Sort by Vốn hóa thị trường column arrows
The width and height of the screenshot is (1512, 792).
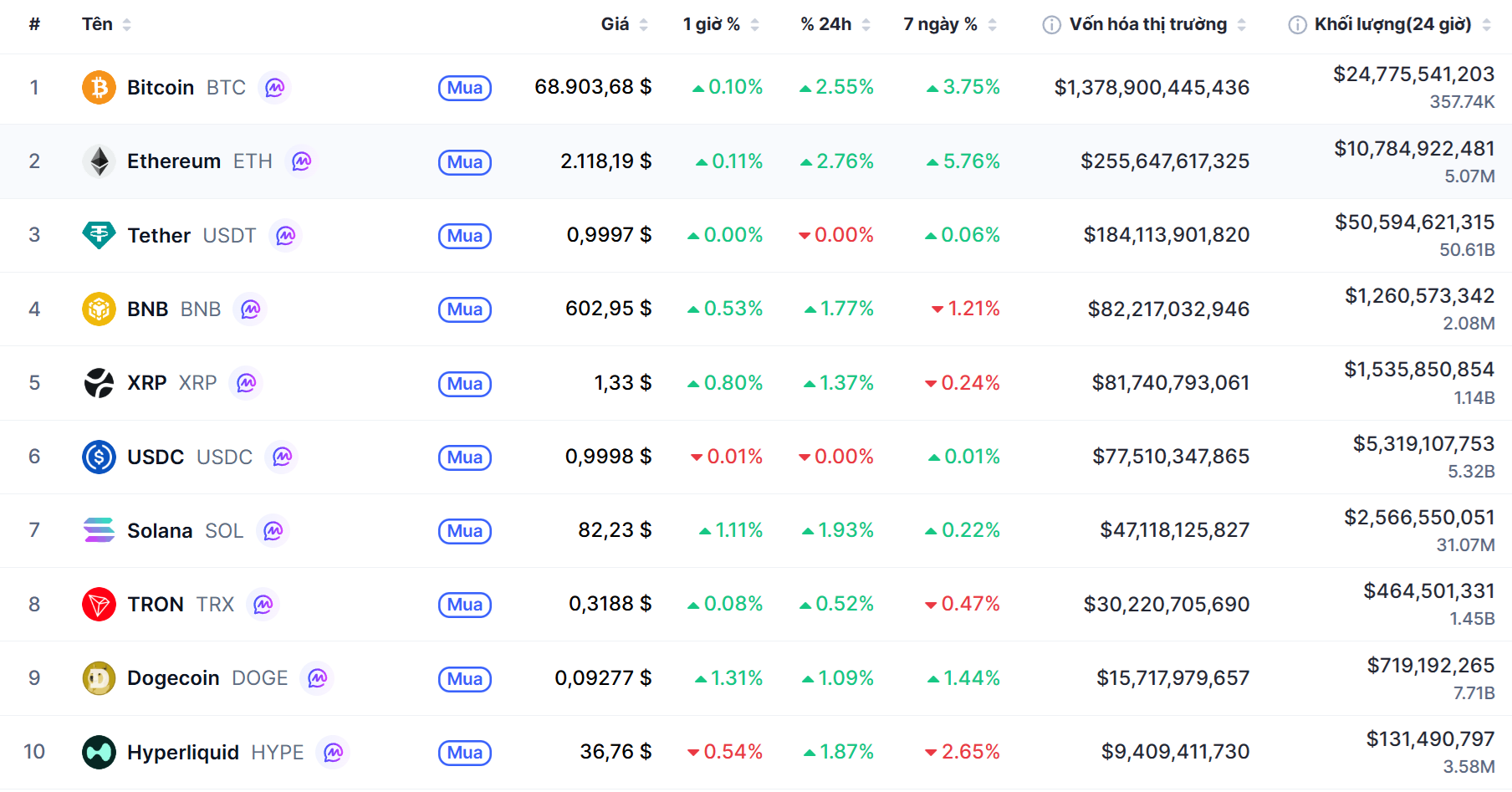pos(1242,25)
